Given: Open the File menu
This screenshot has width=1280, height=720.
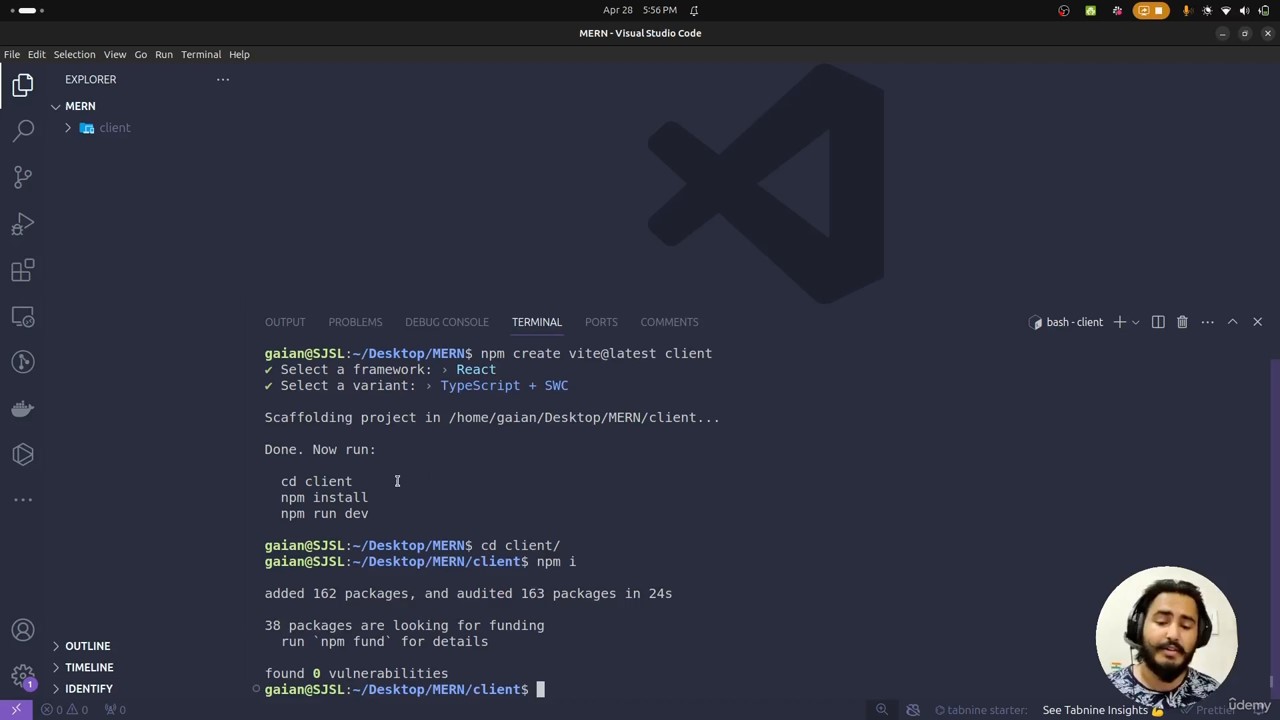Looking at the screenshot, I should [12, 54].
